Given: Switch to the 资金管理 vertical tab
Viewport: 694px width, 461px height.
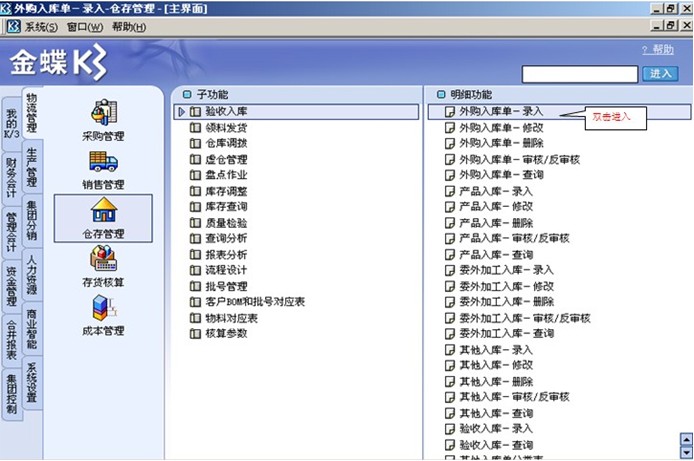Looking at the screenshot, I should coord(12,287).
